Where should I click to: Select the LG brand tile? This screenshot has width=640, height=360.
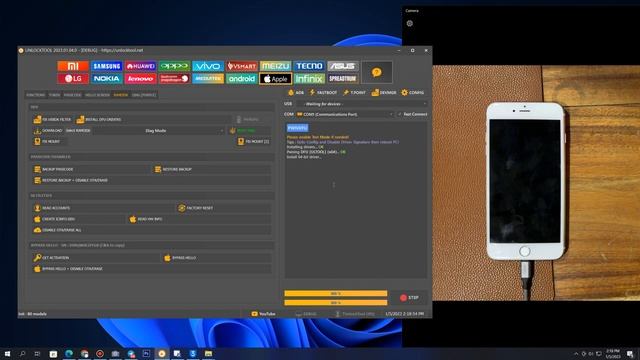[73, 78]
